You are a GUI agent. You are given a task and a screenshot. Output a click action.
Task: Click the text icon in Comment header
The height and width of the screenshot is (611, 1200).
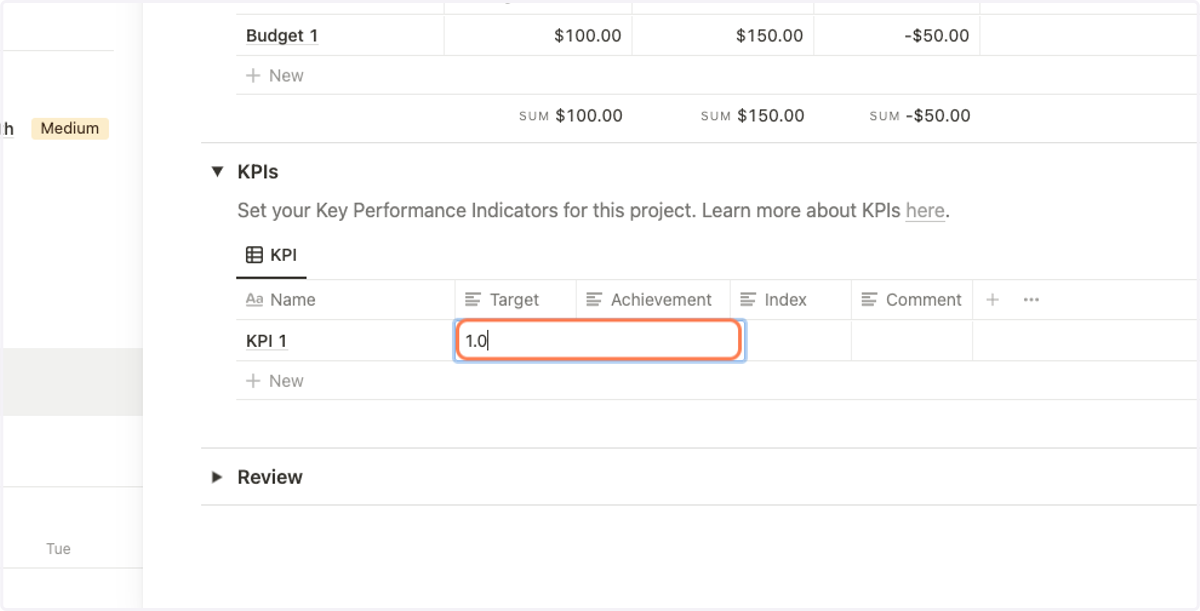(869, 300)
